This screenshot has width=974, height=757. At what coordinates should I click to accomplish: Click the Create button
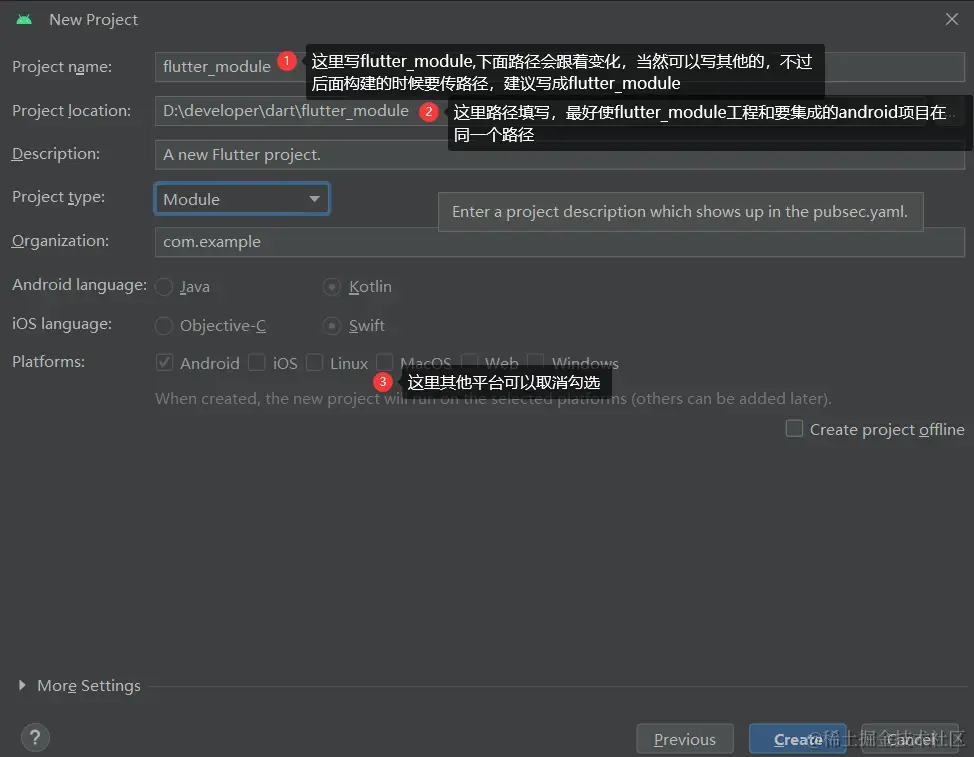[798, 739]
